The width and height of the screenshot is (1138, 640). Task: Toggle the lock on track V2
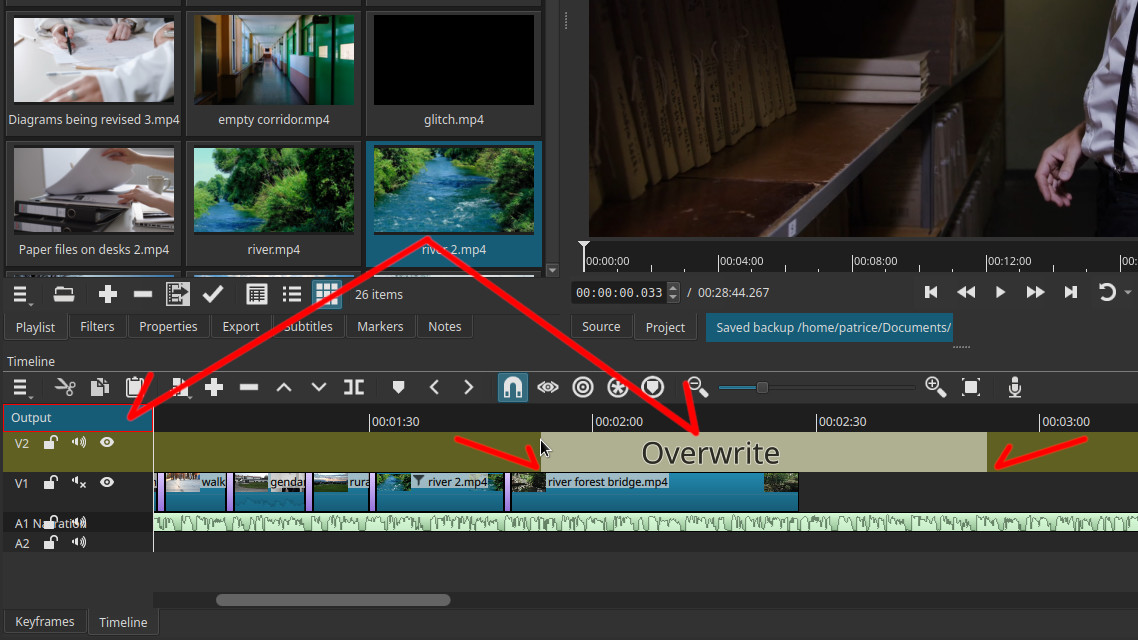[50, 443]
